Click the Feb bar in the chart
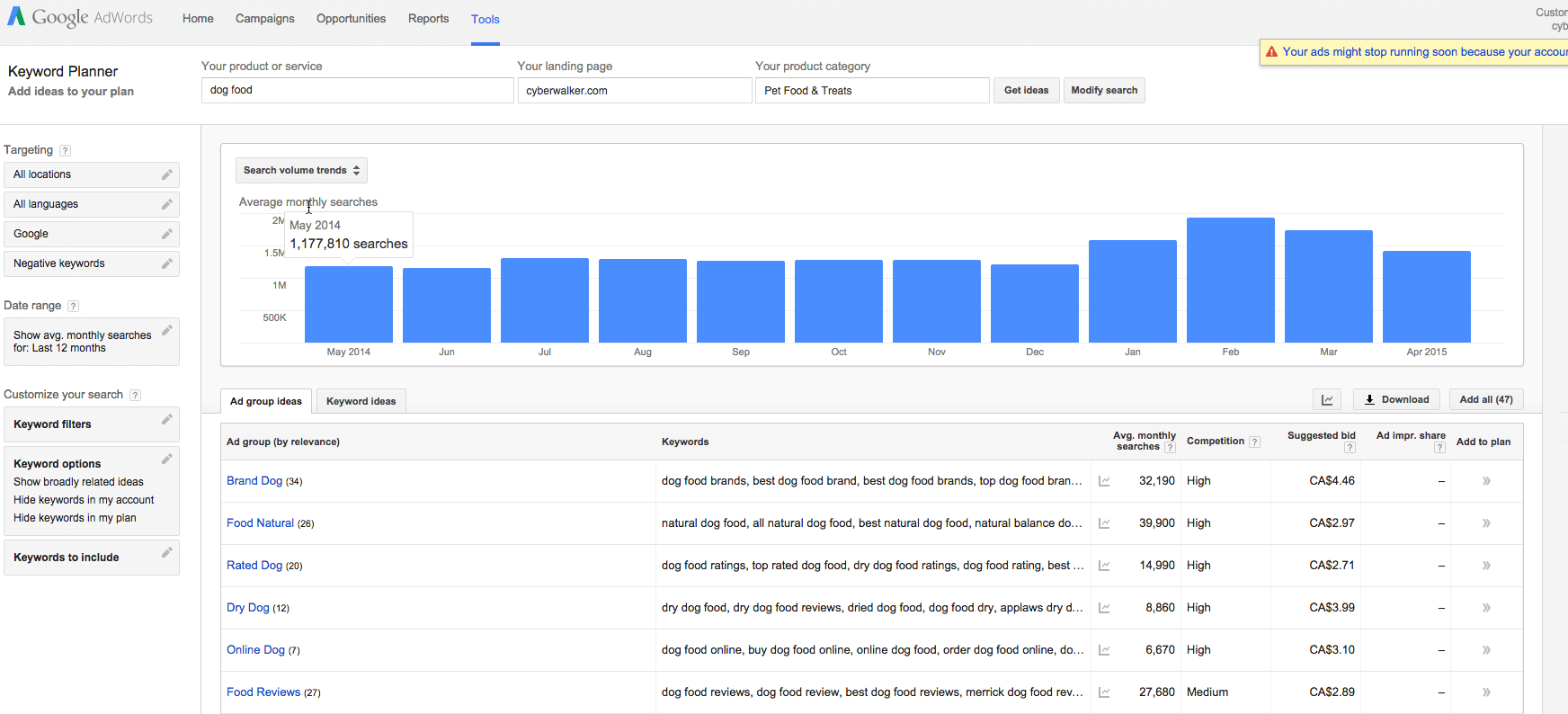Viewport: 1568px width, 714px height. pyautogui.click(x=1231, y=280)
